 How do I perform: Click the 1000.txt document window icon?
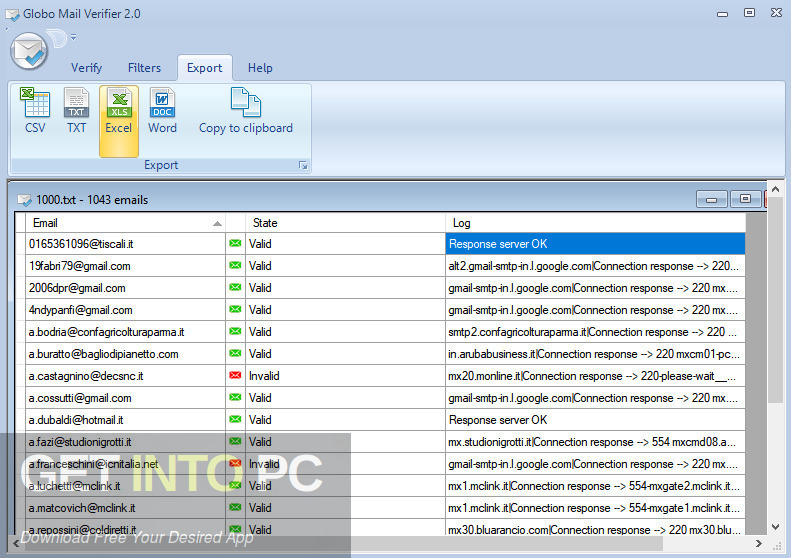pos(24,200)
